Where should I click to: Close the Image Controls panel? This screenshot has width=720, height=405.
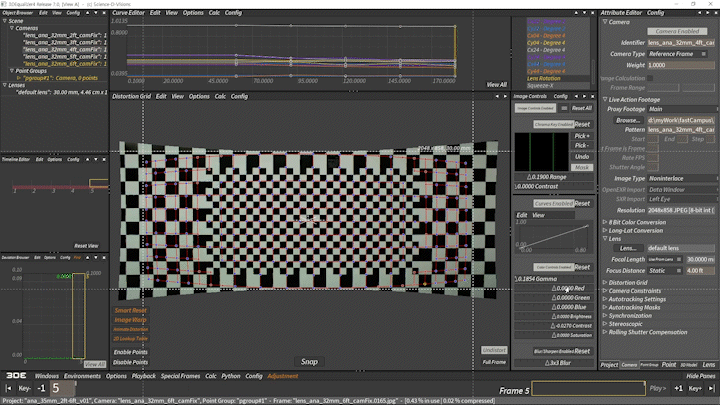[592, 96]
